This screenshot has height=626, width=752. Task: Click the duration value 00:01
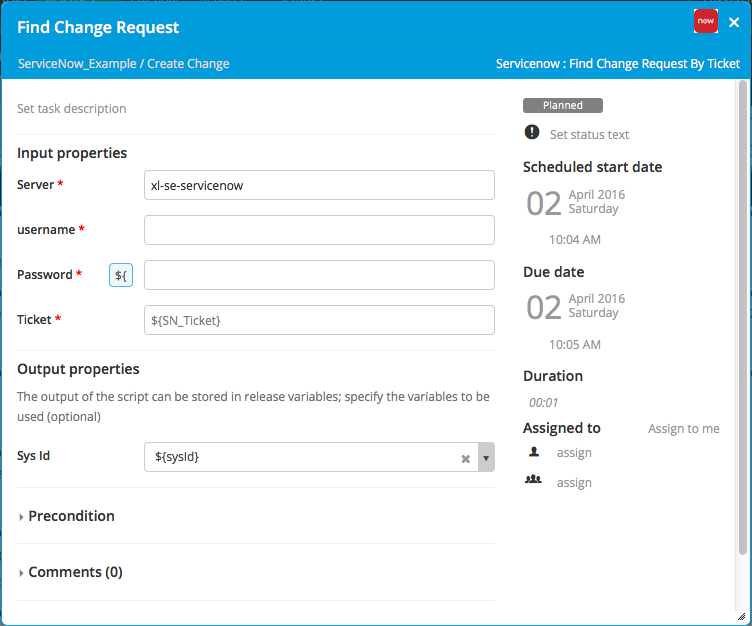[x=543, y=402]
